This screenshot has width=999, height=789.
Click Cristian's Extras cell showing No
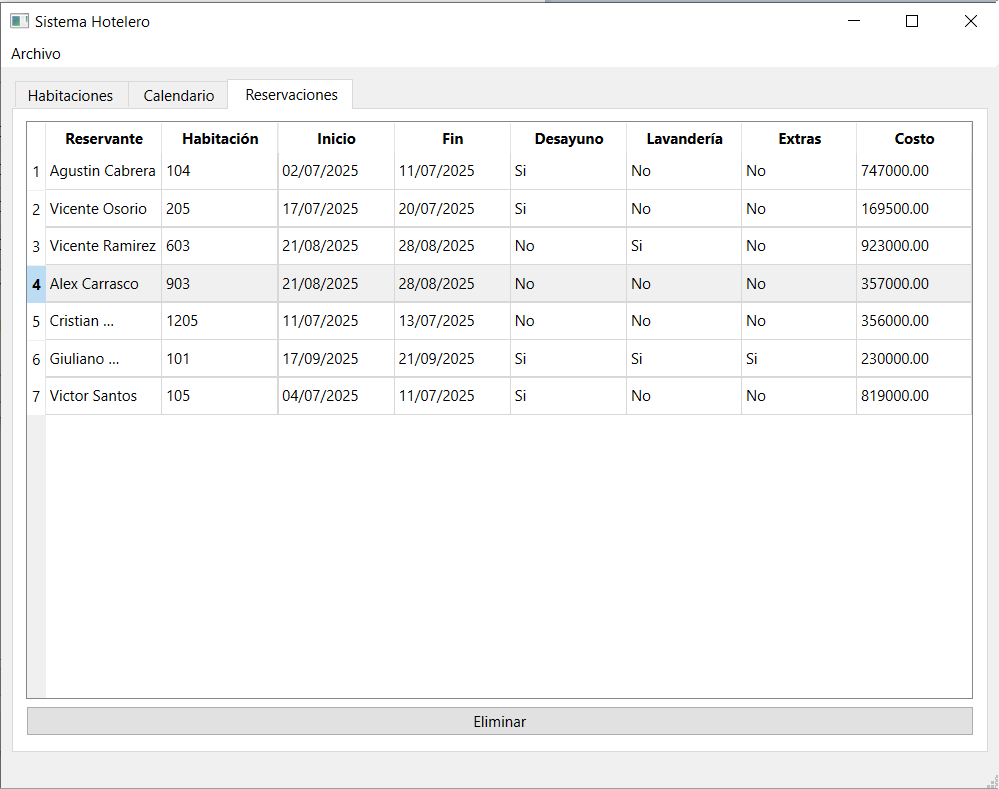[x=799, y=321]
